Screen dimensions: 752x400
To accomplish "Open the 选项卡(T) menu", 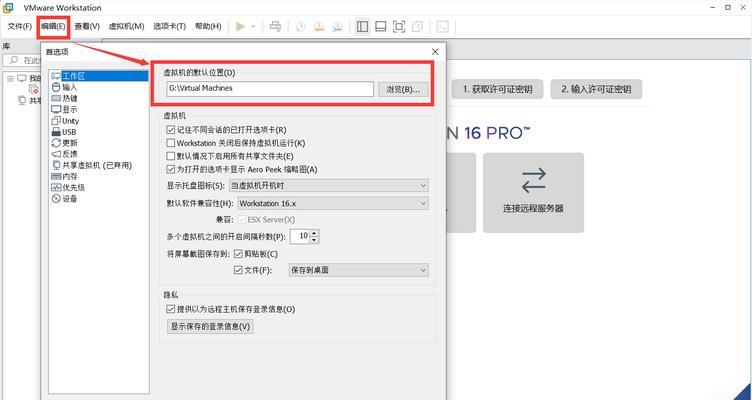I will 169,26.
